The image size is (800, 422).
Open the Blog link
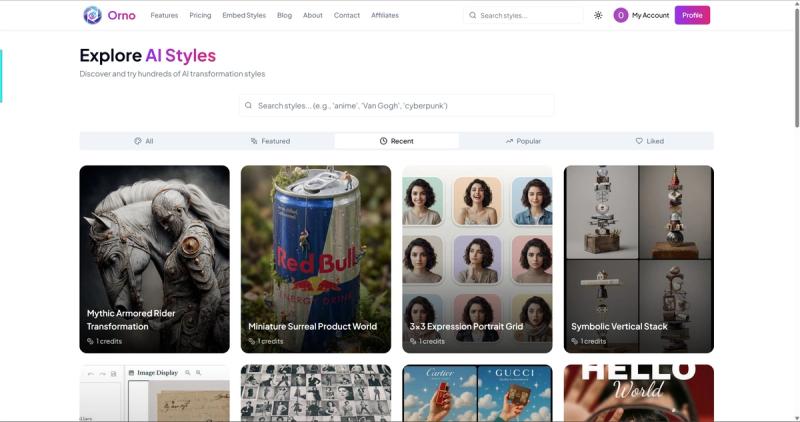(284, 15)
